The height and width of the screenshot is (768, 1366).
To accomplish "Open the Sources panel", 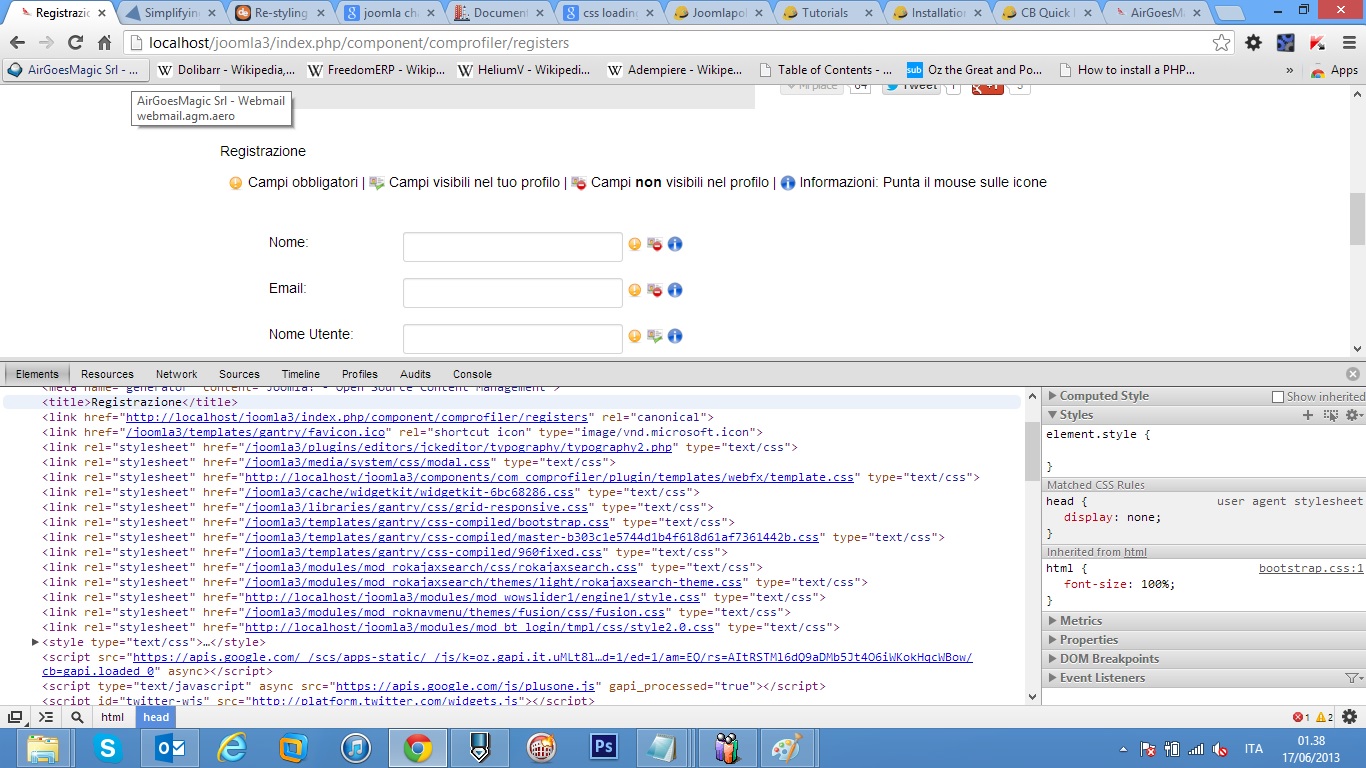I will tap(239, 374).
